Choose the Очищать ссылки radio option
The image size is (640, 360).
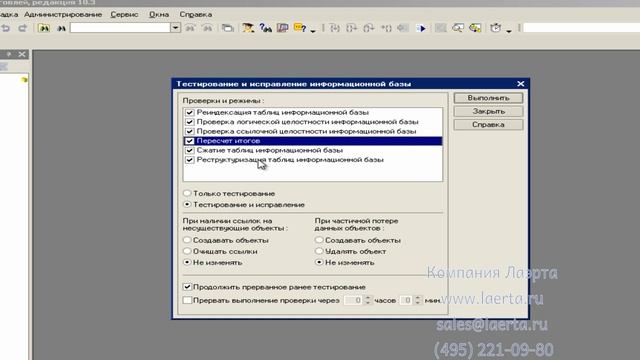[x=187, y=251]
